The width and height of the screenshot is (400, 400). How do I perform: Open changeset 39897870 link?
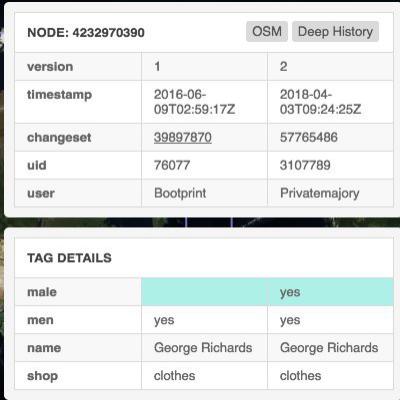[x=183, y=137]
